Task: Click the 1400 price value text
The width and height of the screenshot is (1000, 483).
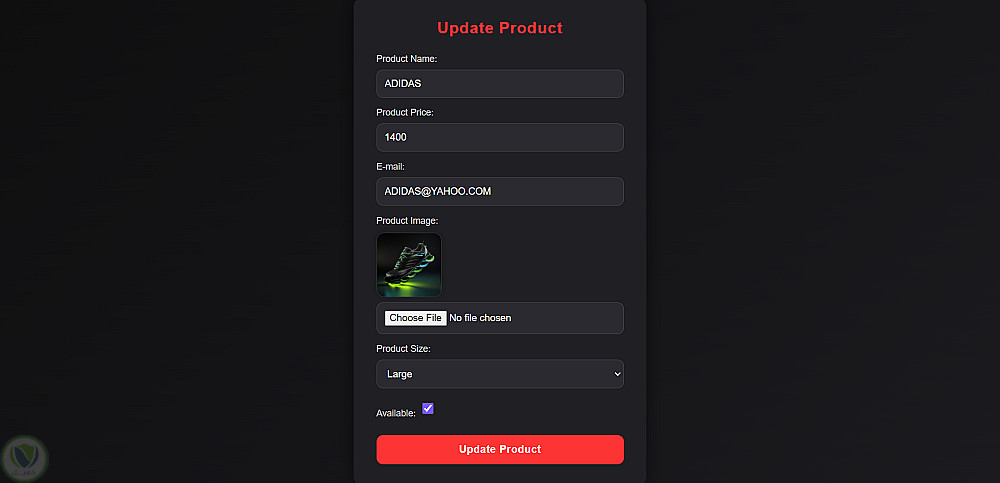Action: [x=396, y=137]
